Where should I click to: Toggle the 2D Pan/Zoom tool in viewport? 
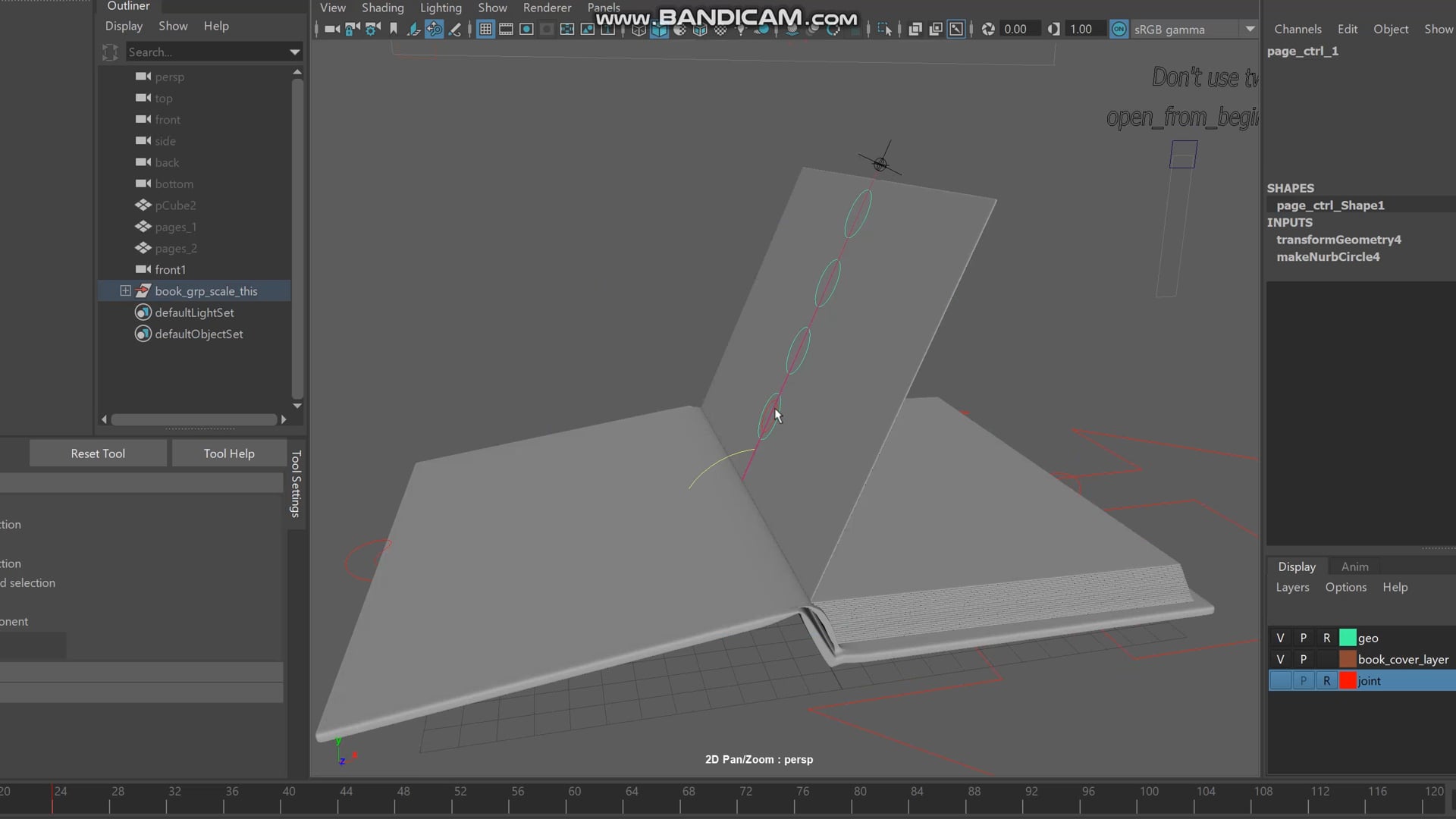pyautogui.click(x=434, y=30)
